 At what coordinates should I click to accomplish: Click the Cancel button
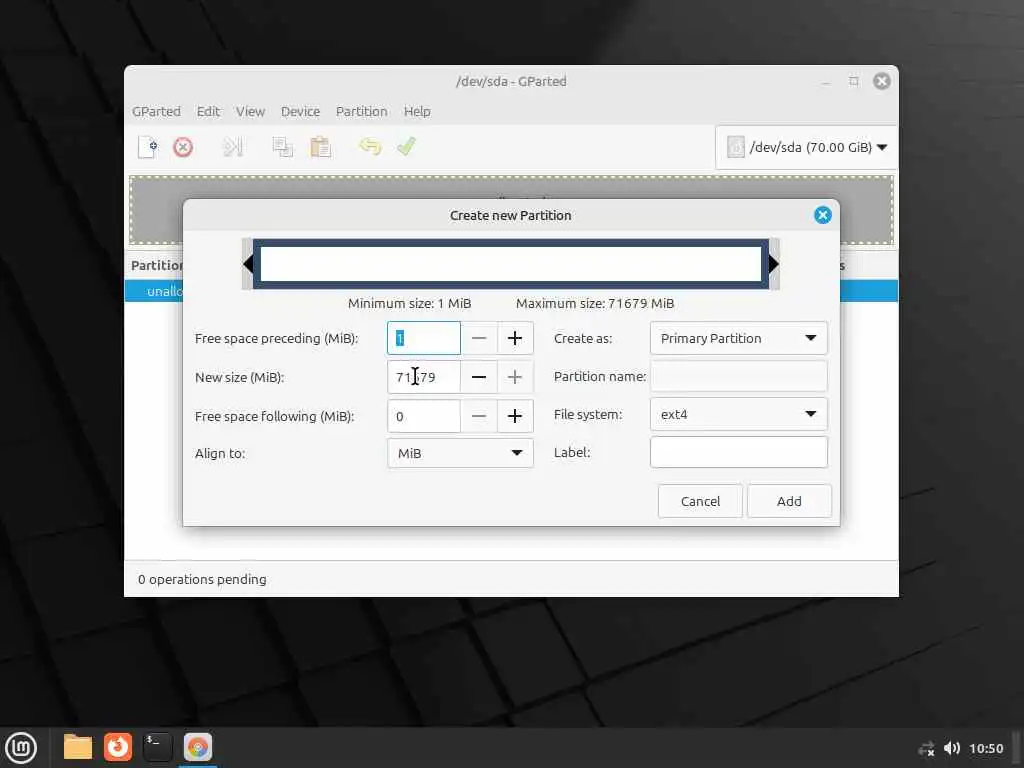700,501
